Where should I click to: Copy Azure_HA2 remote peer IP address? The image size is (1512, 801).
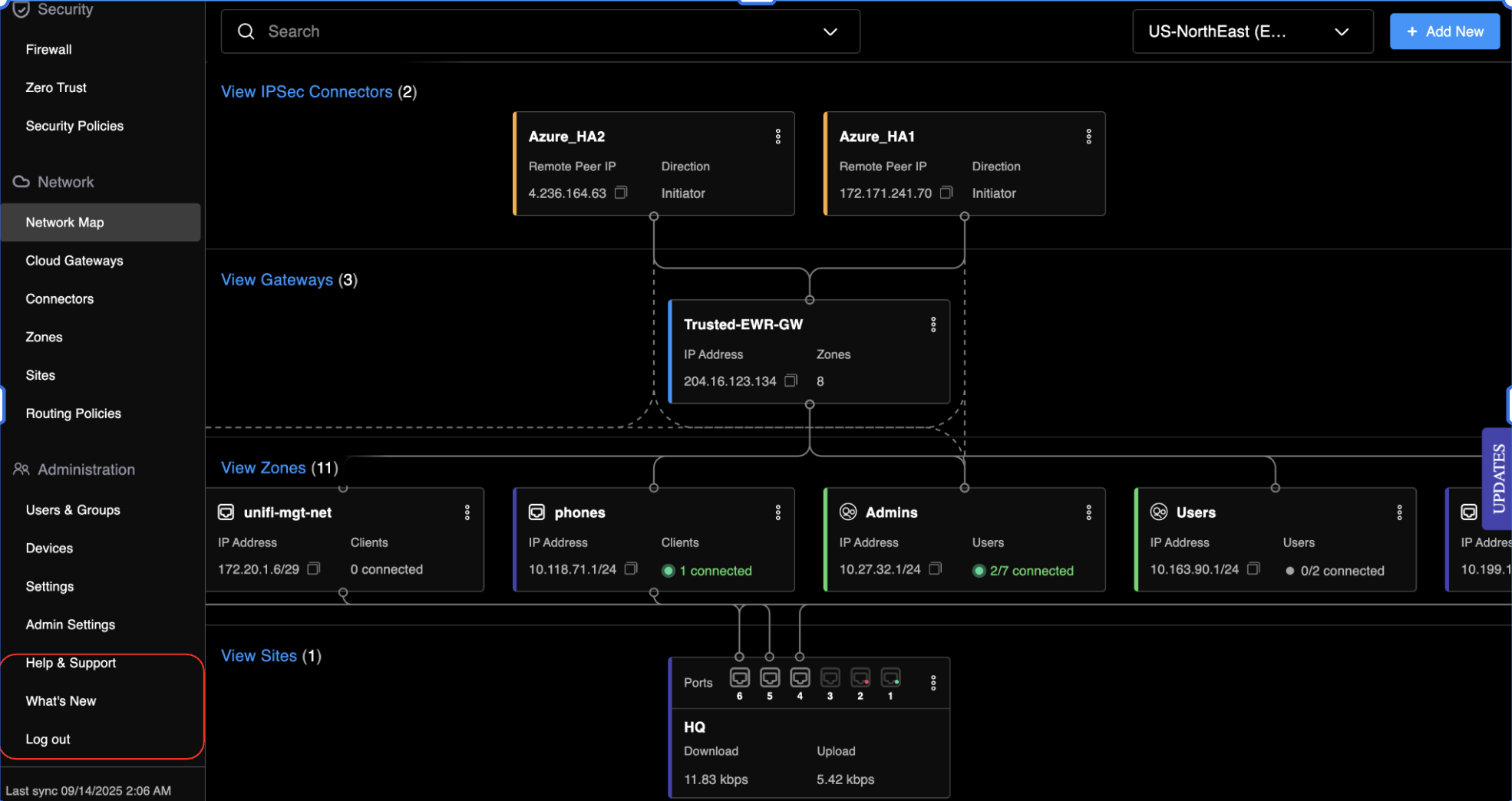click(x=621, y=193)
